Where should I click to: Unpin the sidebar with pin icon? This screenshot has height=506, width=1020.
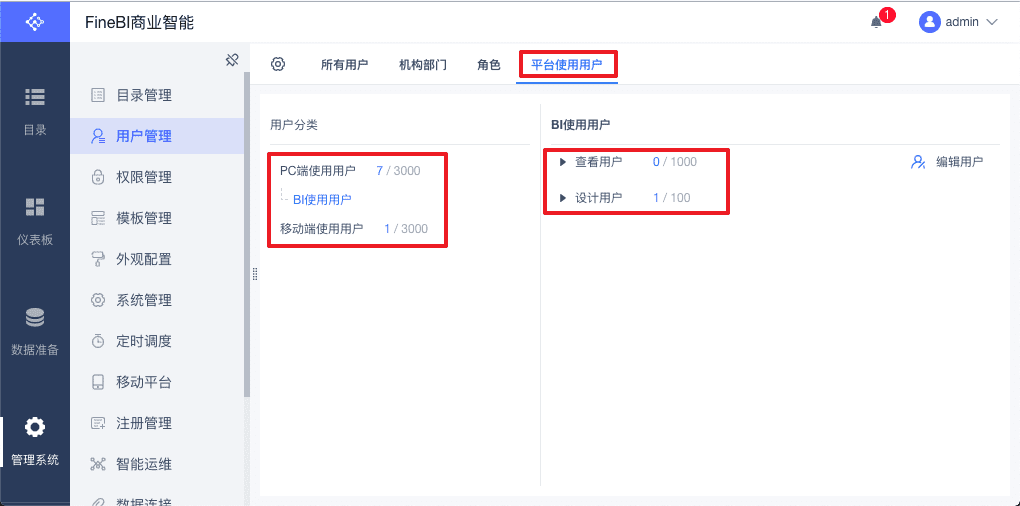click(232, 60)
